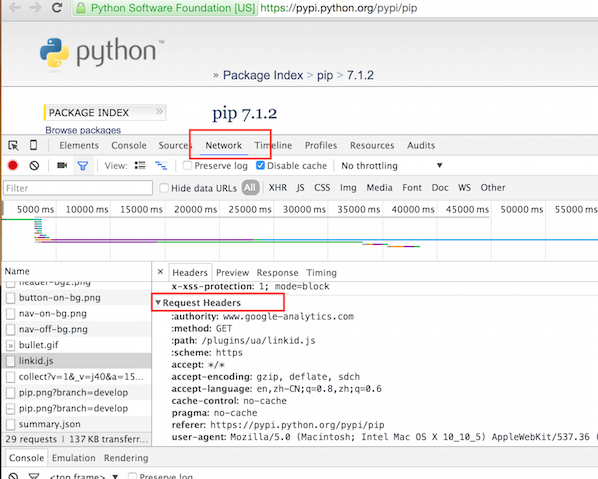Viewport: 598px width, 479px height.
Task: Open the Timing detail tab
Action: click(x=322, y=273)
